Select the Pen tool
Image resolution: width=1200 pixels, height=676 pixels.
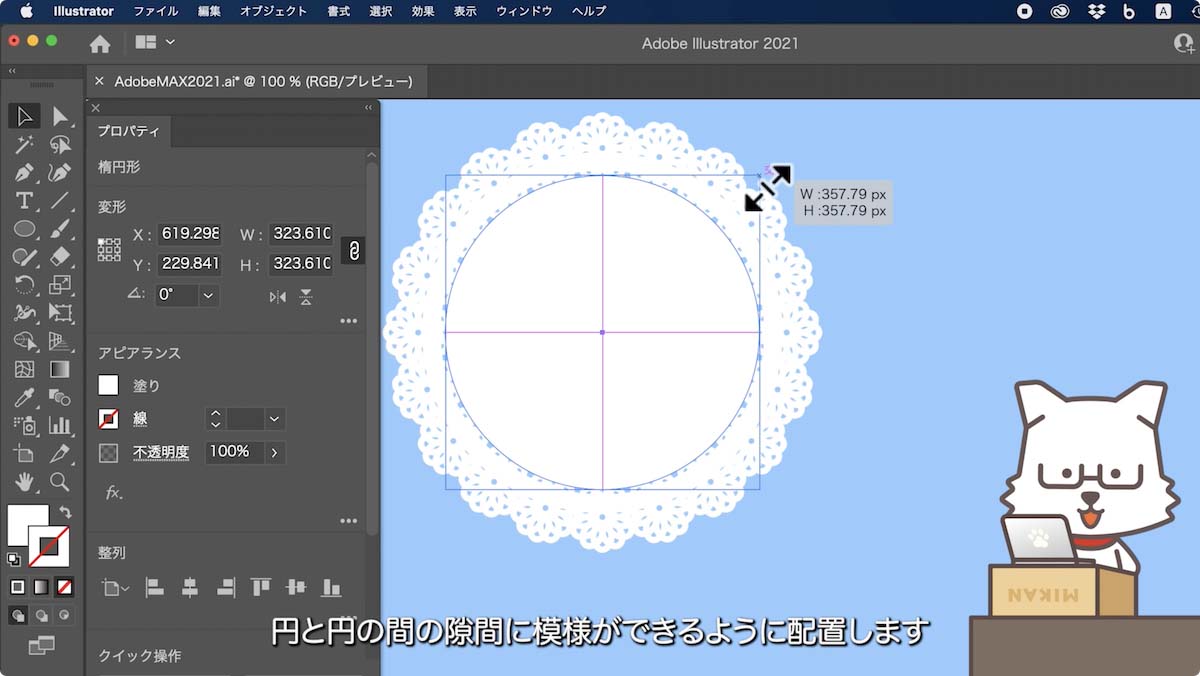[x=25, y=173]
